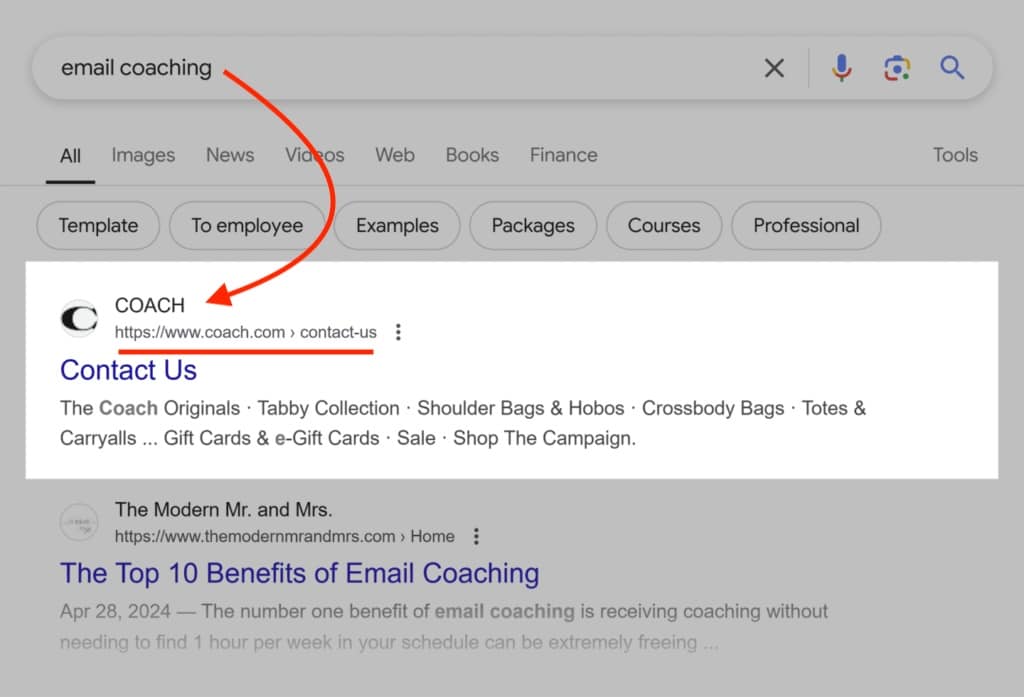Click the 'Apr 28, 2024' result snippet
Screen dimensions: 1024x697
click(x=444, y=626)
